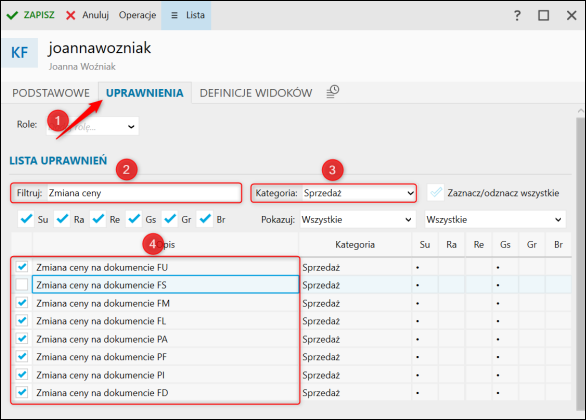Click the maximize window square icon
The height and width of the screenshot is (420, 586).
click(543, 15)
